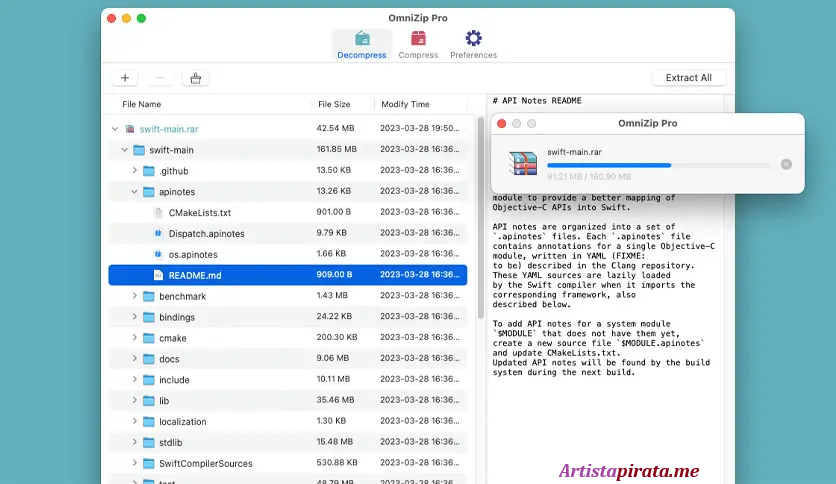836x484 pixels.
Task: Click the add archive plus button
Action: 125,78
